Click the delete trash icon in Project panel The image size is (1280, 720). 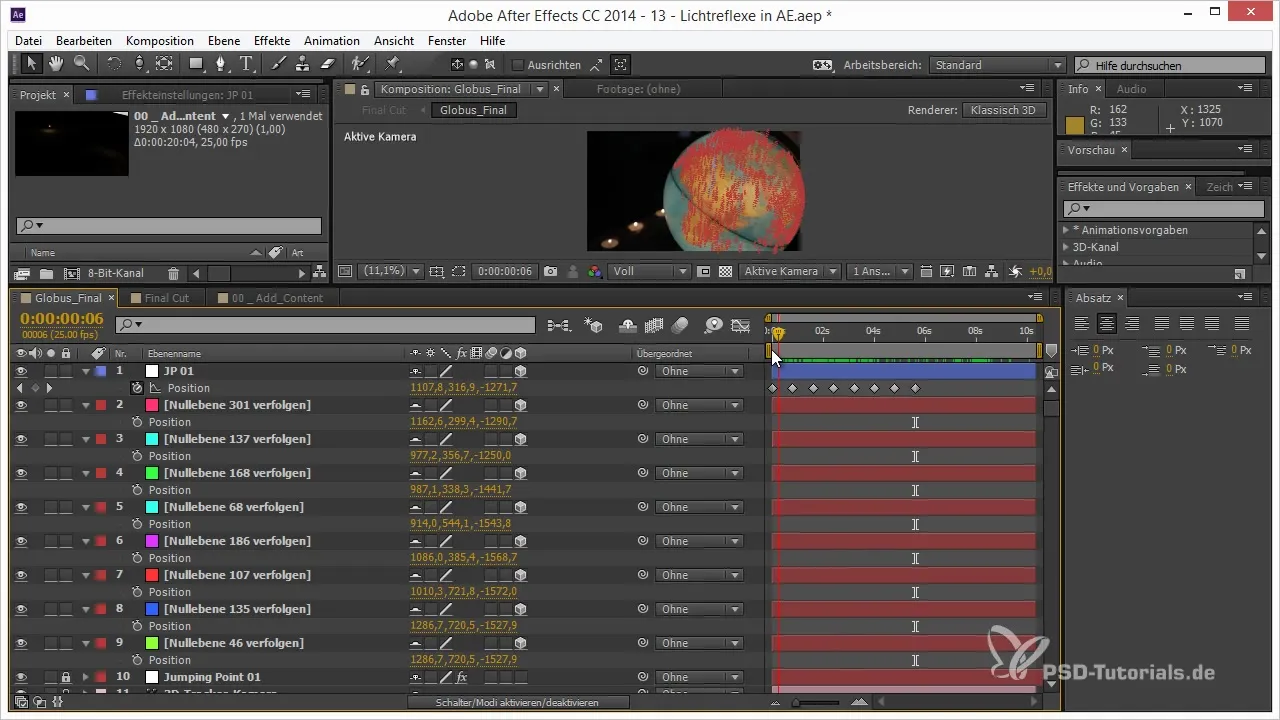click(x=173, y=273)
